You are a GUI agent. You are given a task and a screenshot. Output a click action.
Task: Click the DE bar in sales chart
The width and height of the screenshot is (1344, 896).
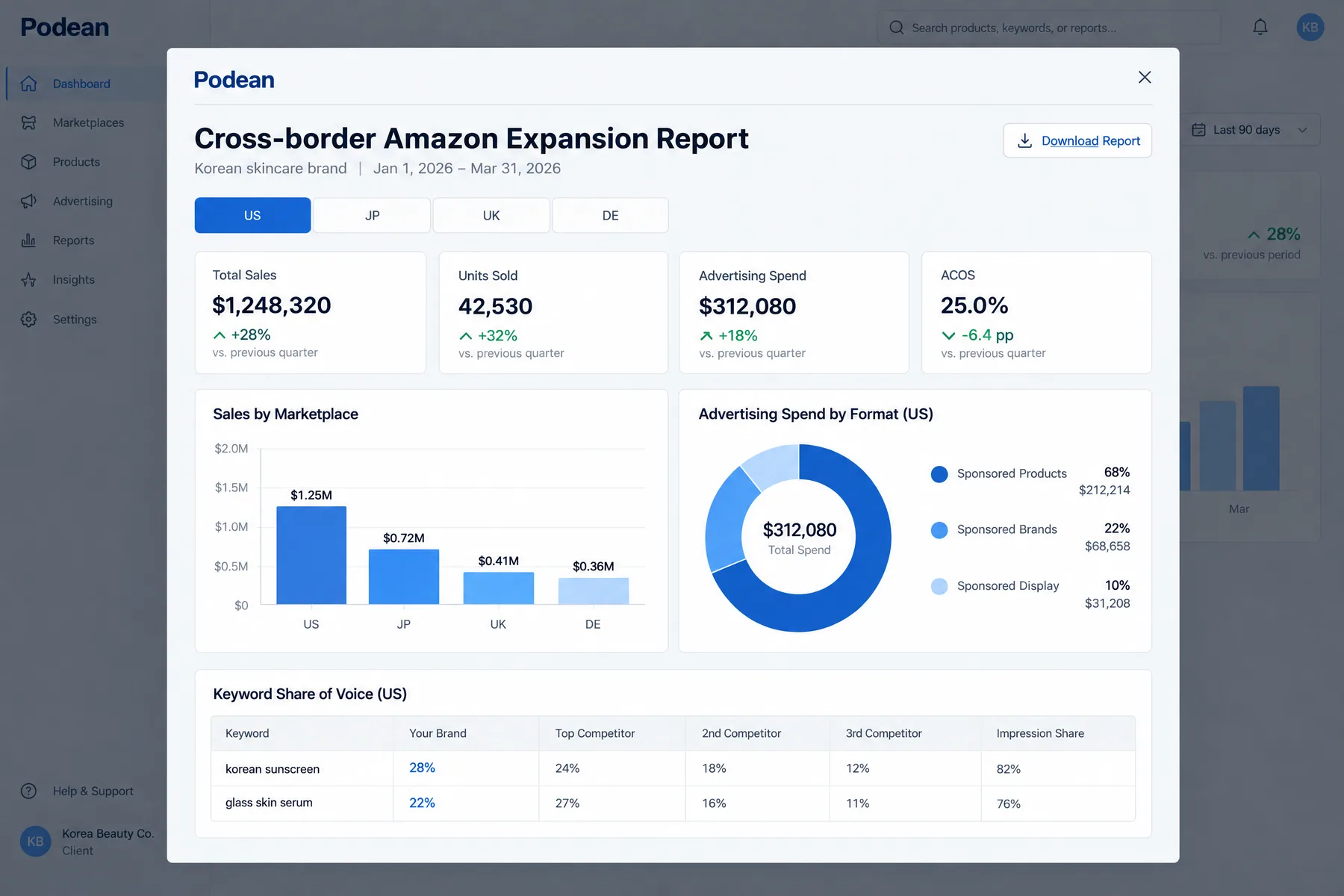pyautogui.click(x=594, y=591)
